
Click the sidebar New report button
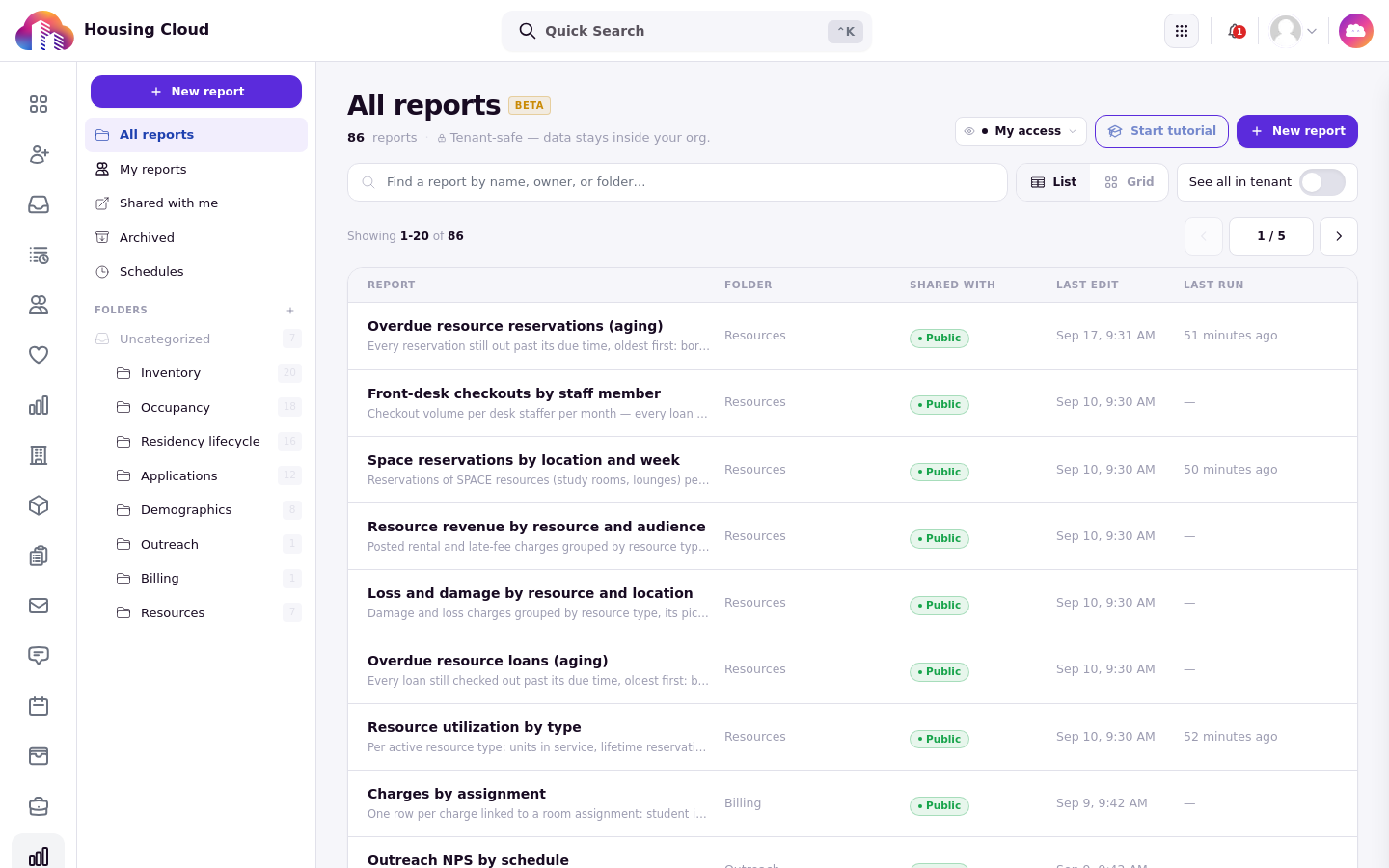pos(196,92)
